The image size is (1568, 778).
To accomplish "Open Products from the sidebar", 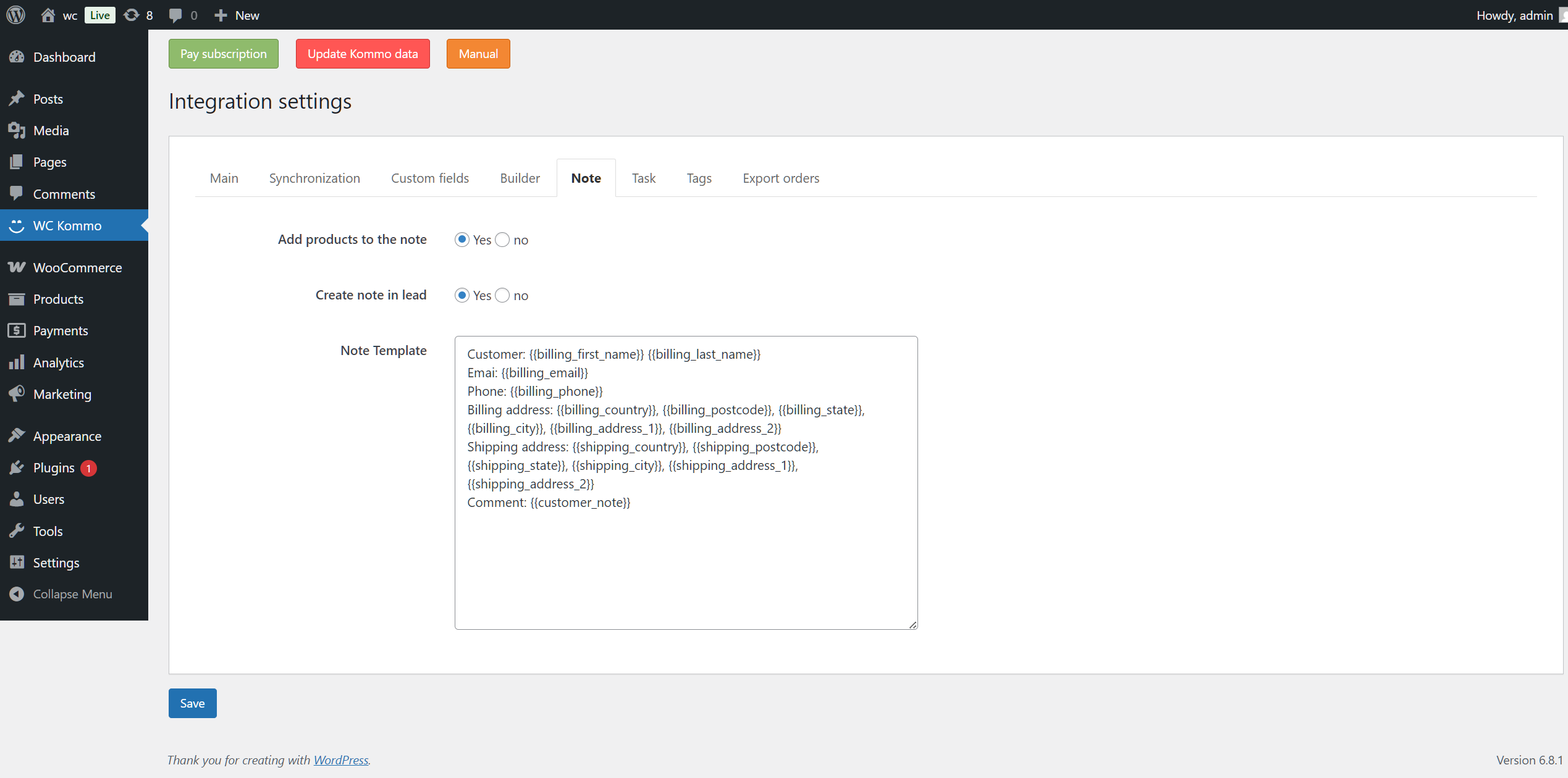I will pyautogui.click(x=58, y=299).
